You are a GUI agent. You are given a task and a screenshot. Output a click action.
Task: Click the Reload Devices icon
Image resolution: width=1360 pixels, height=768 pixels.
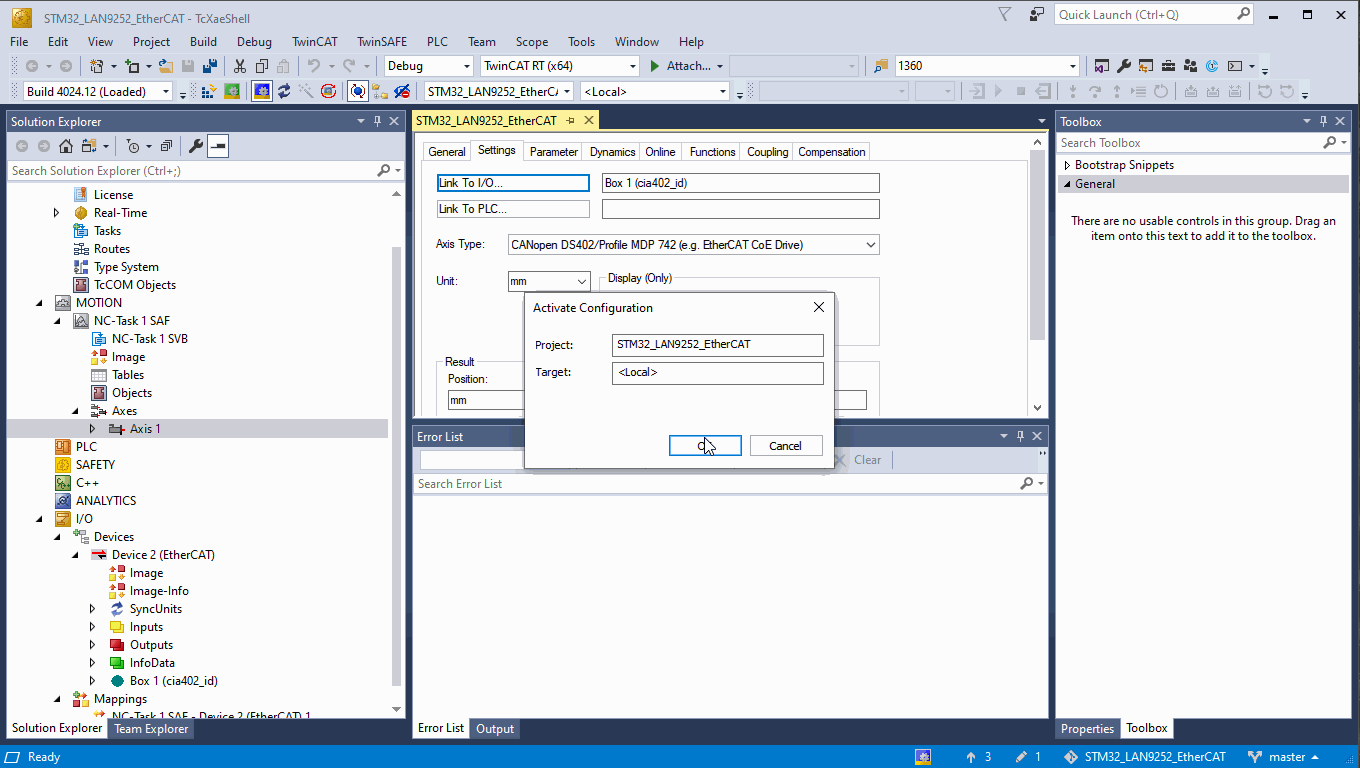click(284, 92)
